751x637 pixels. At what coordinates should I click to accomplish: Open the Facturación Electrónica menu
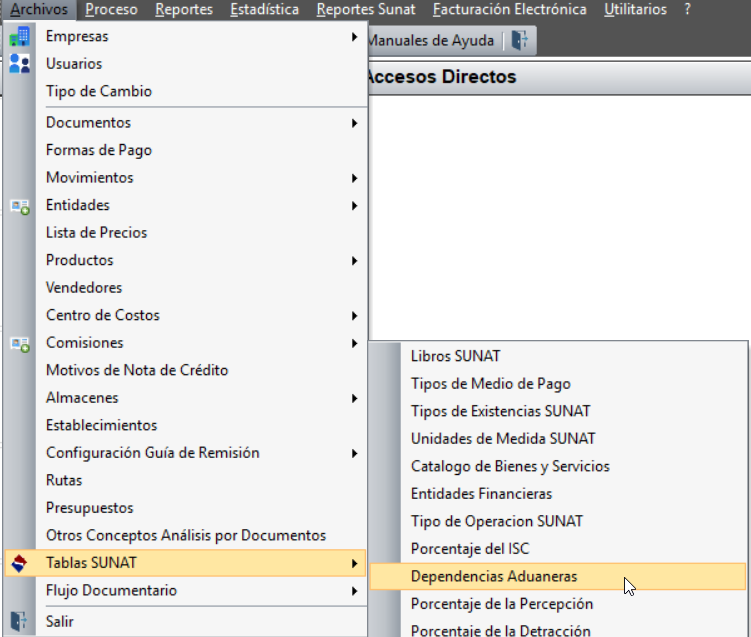[510, 9]
